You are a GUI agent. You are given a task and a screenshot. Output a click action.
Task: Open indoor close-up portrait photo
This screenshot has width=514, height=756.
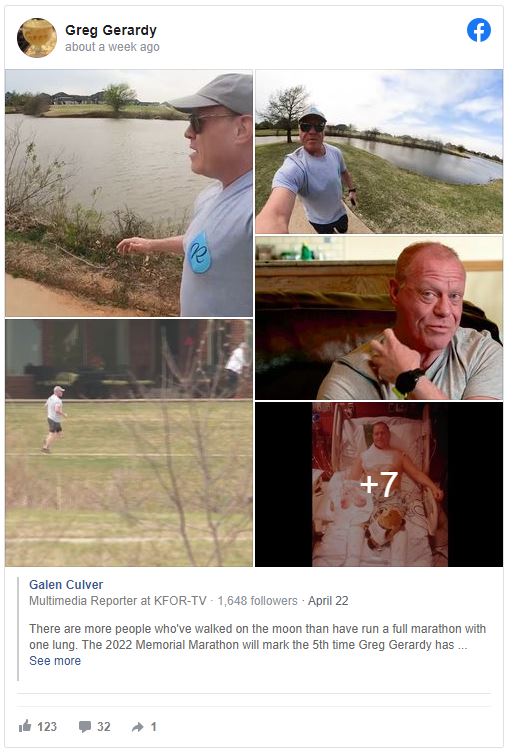point(379,318)
